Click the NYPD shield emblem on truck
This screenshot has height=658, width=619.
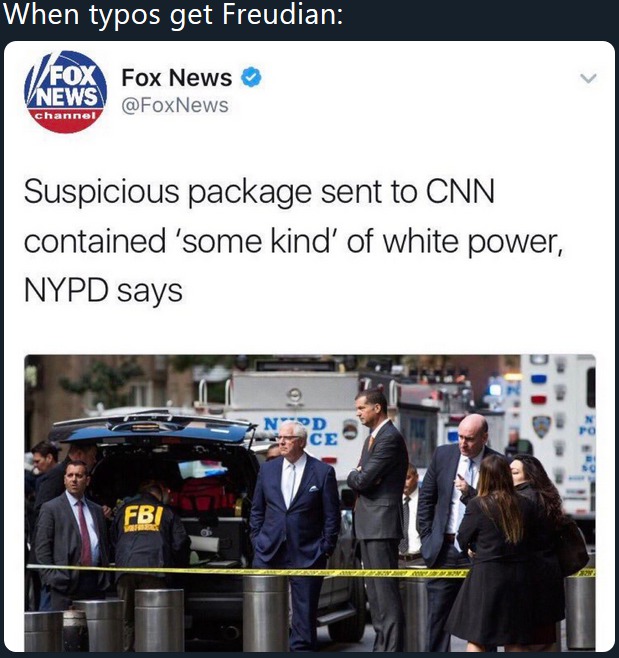(x=541, y=426)
